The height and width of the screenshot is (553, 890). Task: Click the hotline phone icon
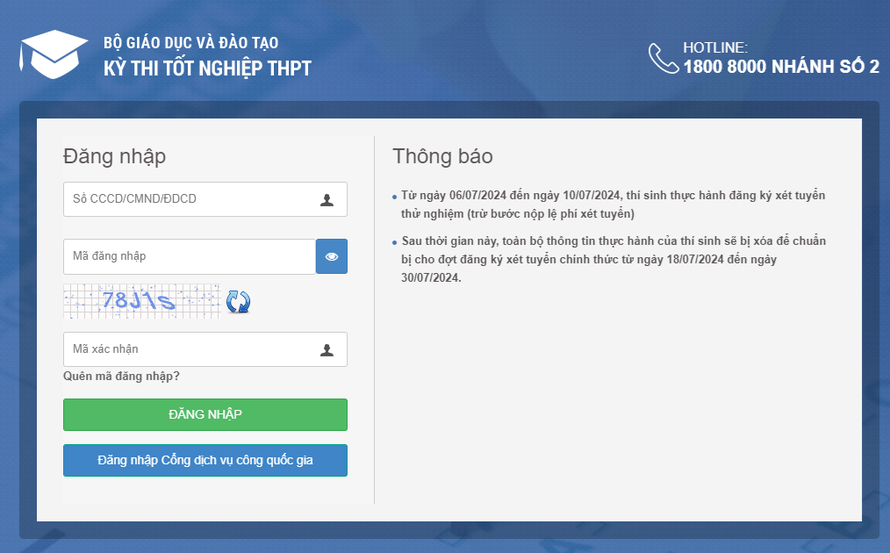pyautogui.click(x=662, y=58)
